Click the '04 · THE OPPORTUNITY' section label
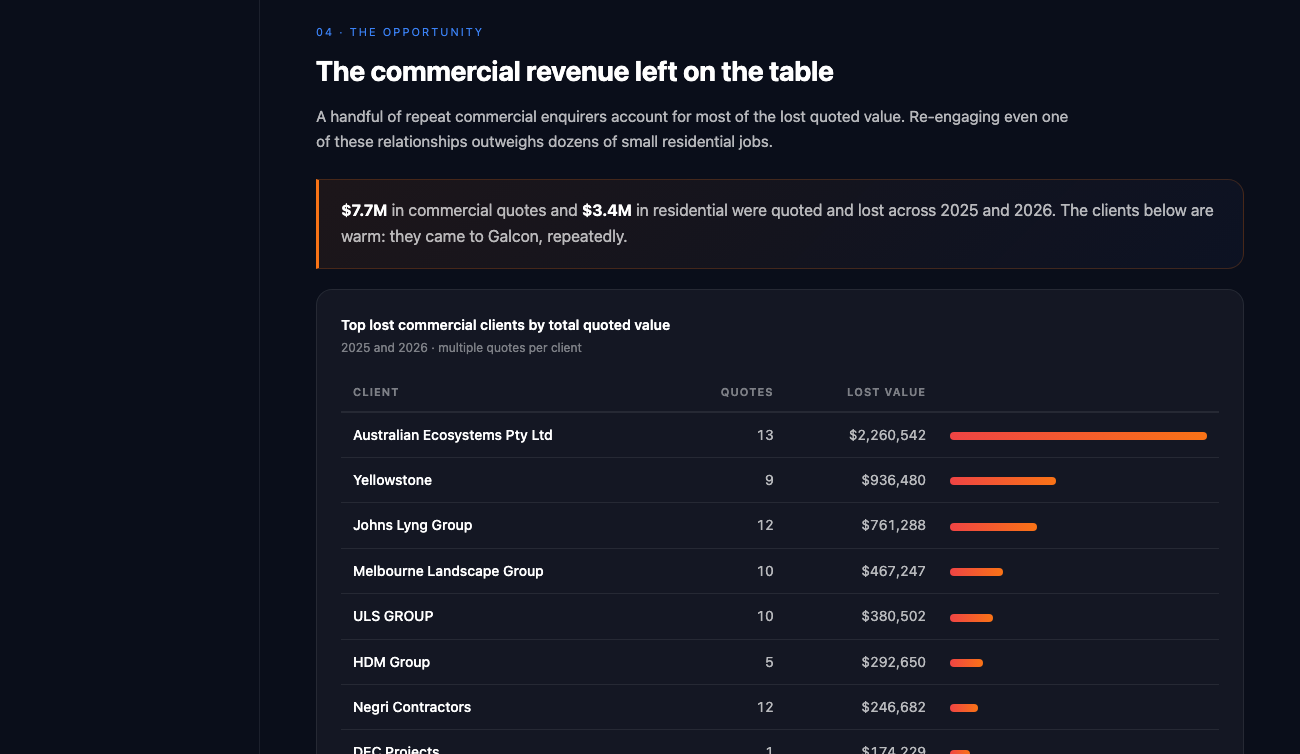 coord(399,32)
